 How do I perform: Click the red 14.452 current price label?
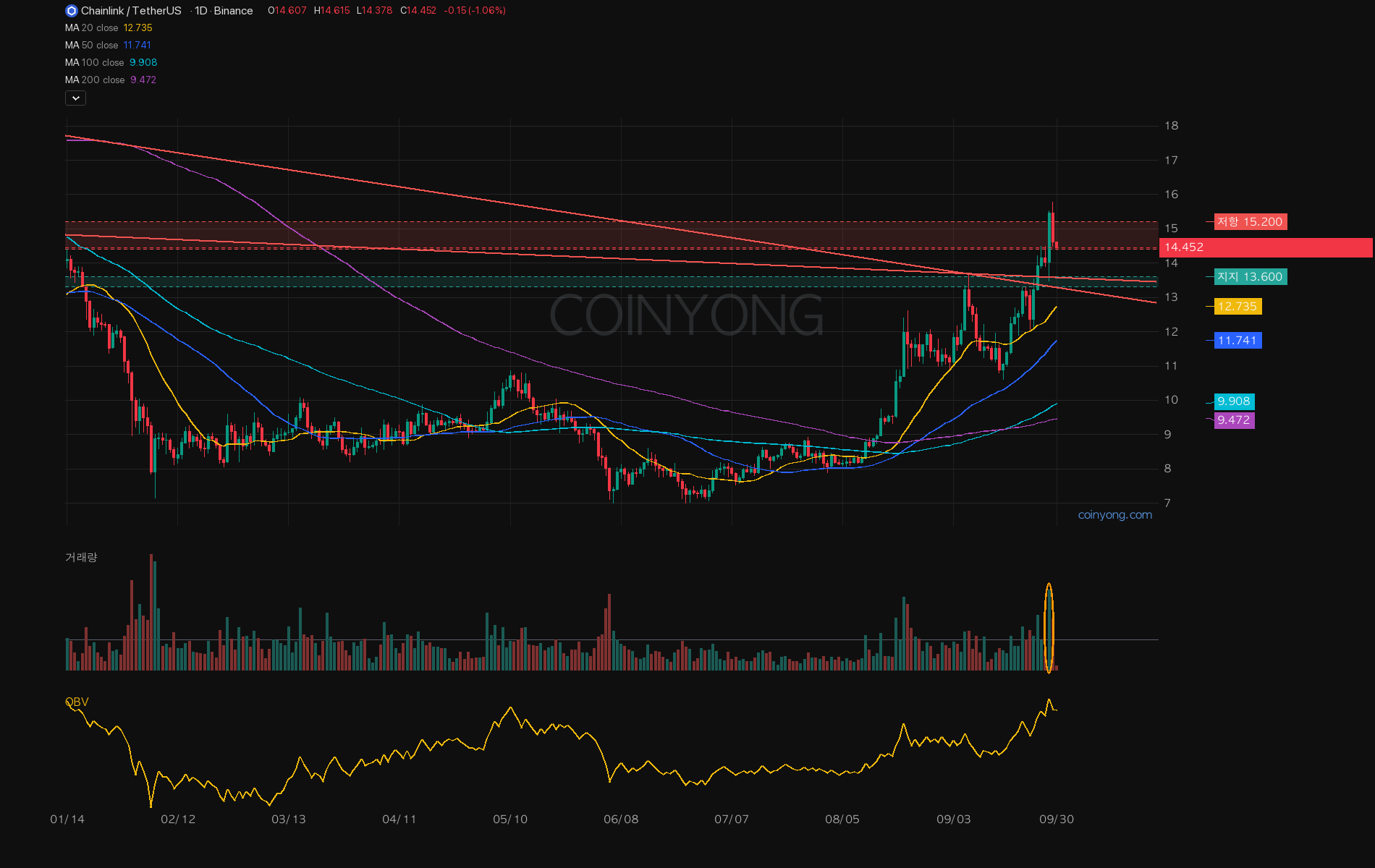[1266, 247]
